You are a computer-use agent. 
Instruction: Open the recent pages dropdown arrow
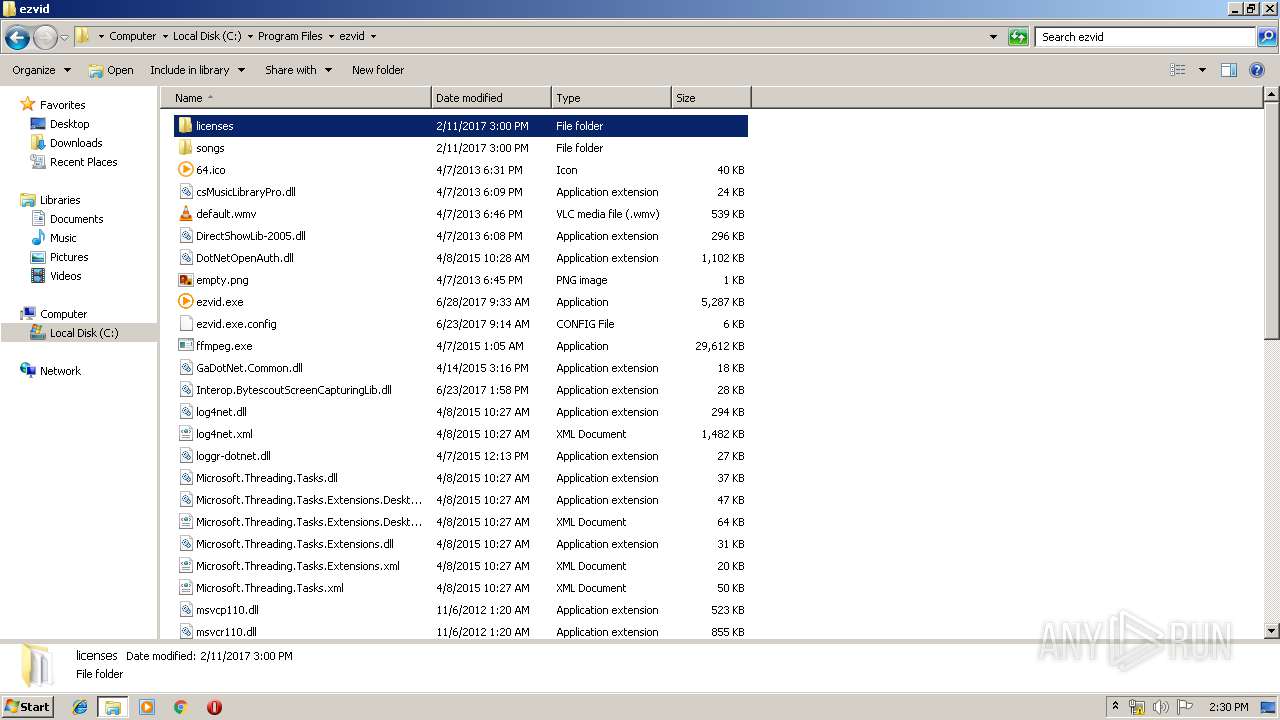[64, 38]
